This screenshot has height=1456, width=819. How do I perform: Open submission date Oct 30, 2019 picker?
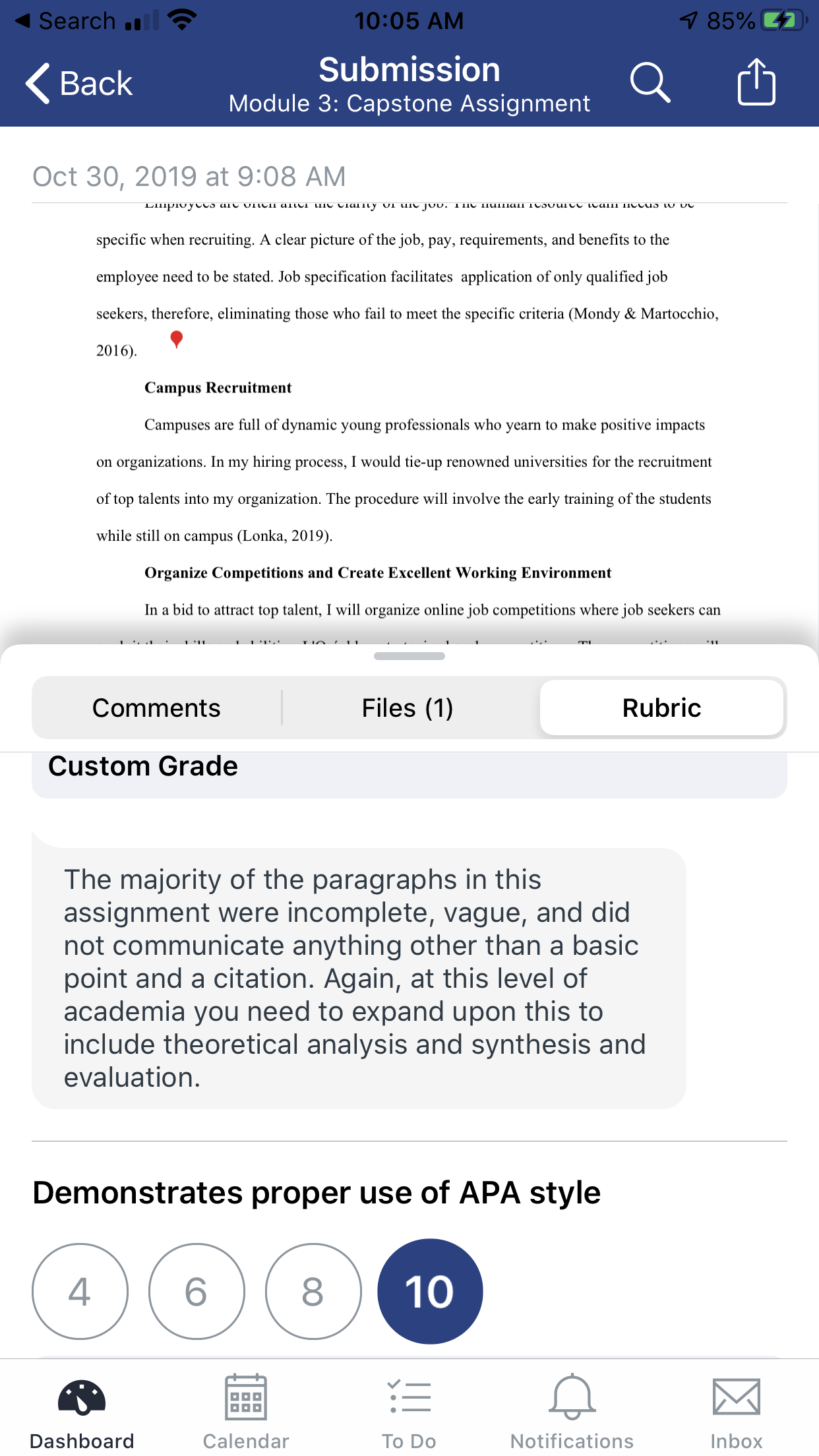pos(189,176)
